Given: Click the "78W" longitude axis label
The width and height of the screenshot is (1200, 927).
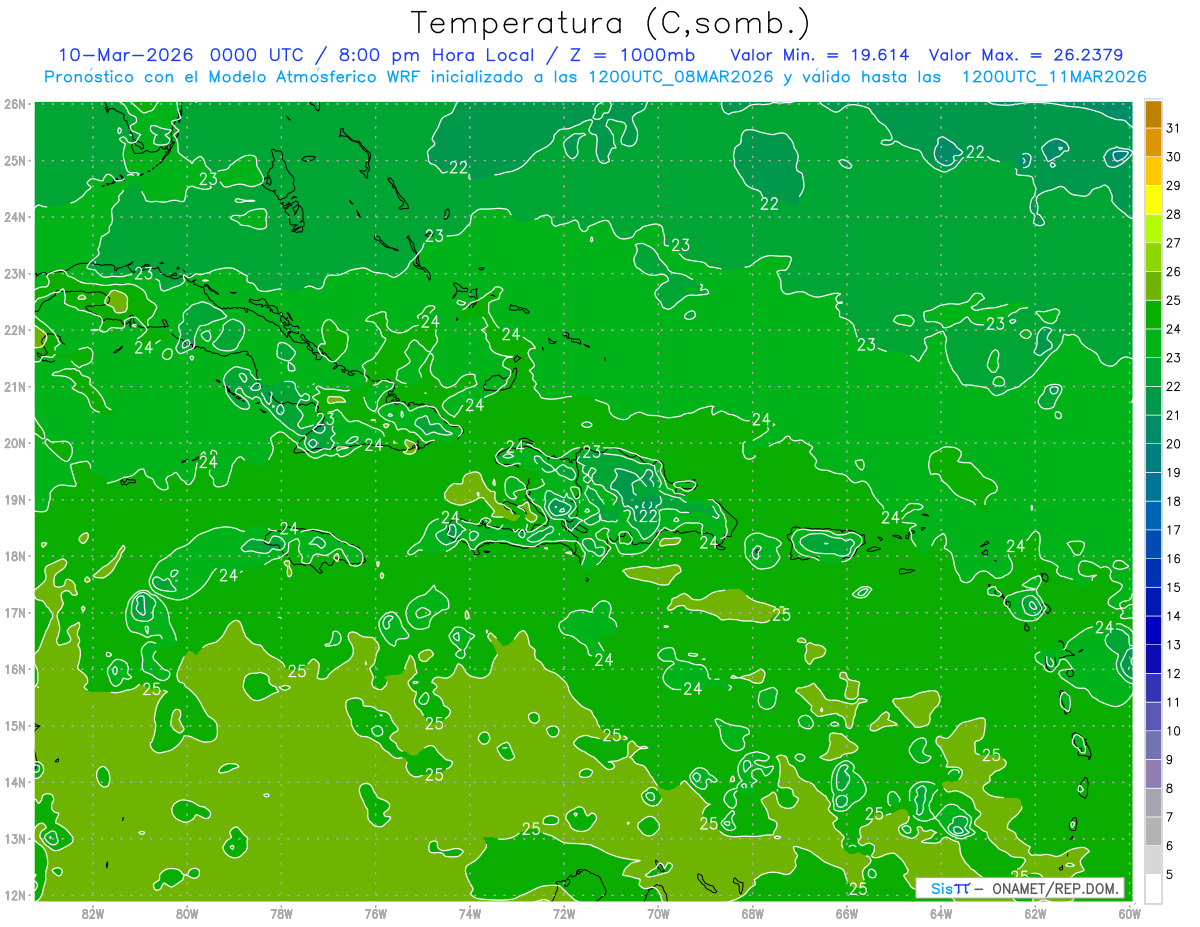Looking at the screenshot, I should pos(281,912).
